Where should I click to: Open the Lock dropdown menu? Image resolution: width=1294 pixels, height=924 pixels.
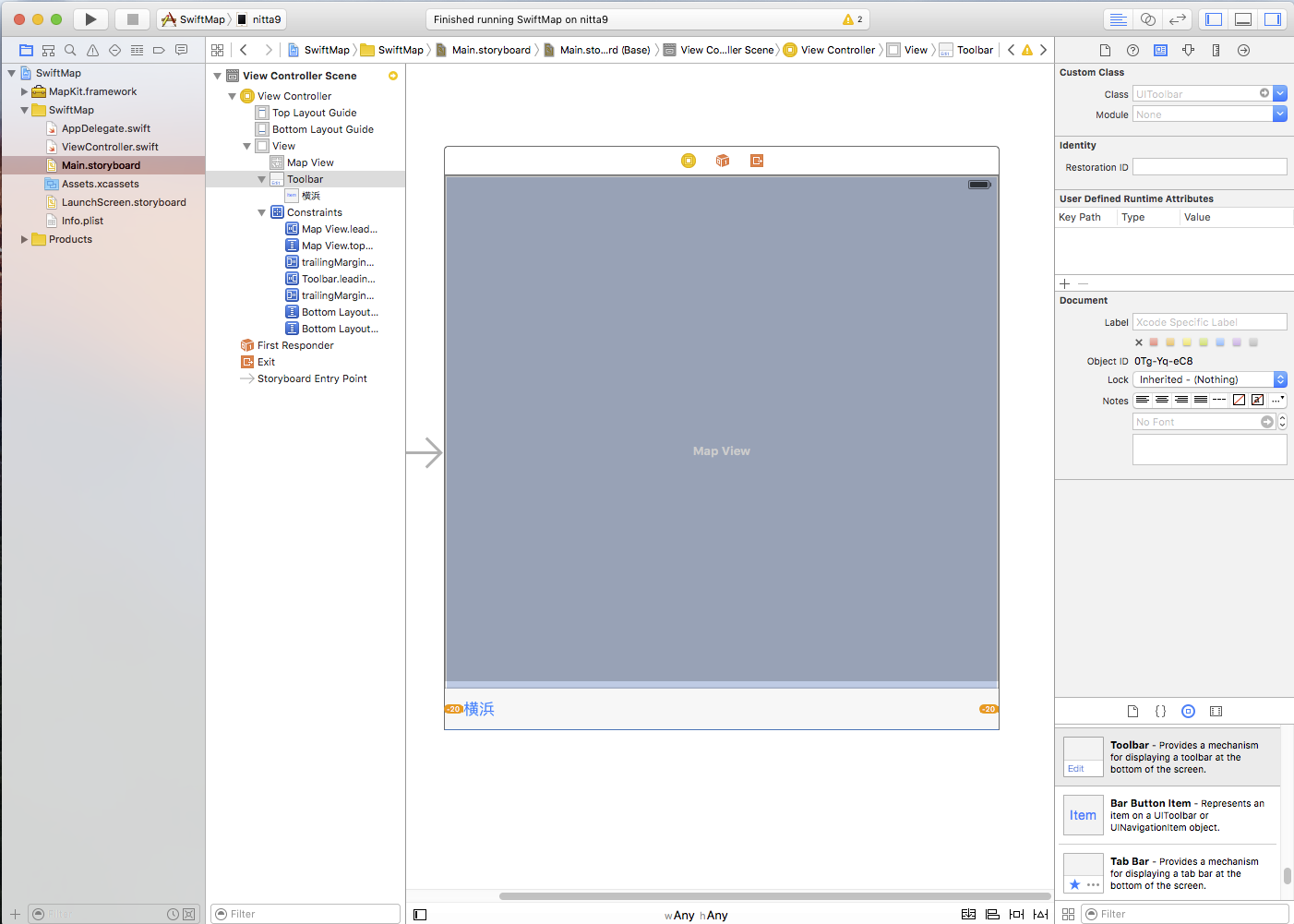(1209, 379)
